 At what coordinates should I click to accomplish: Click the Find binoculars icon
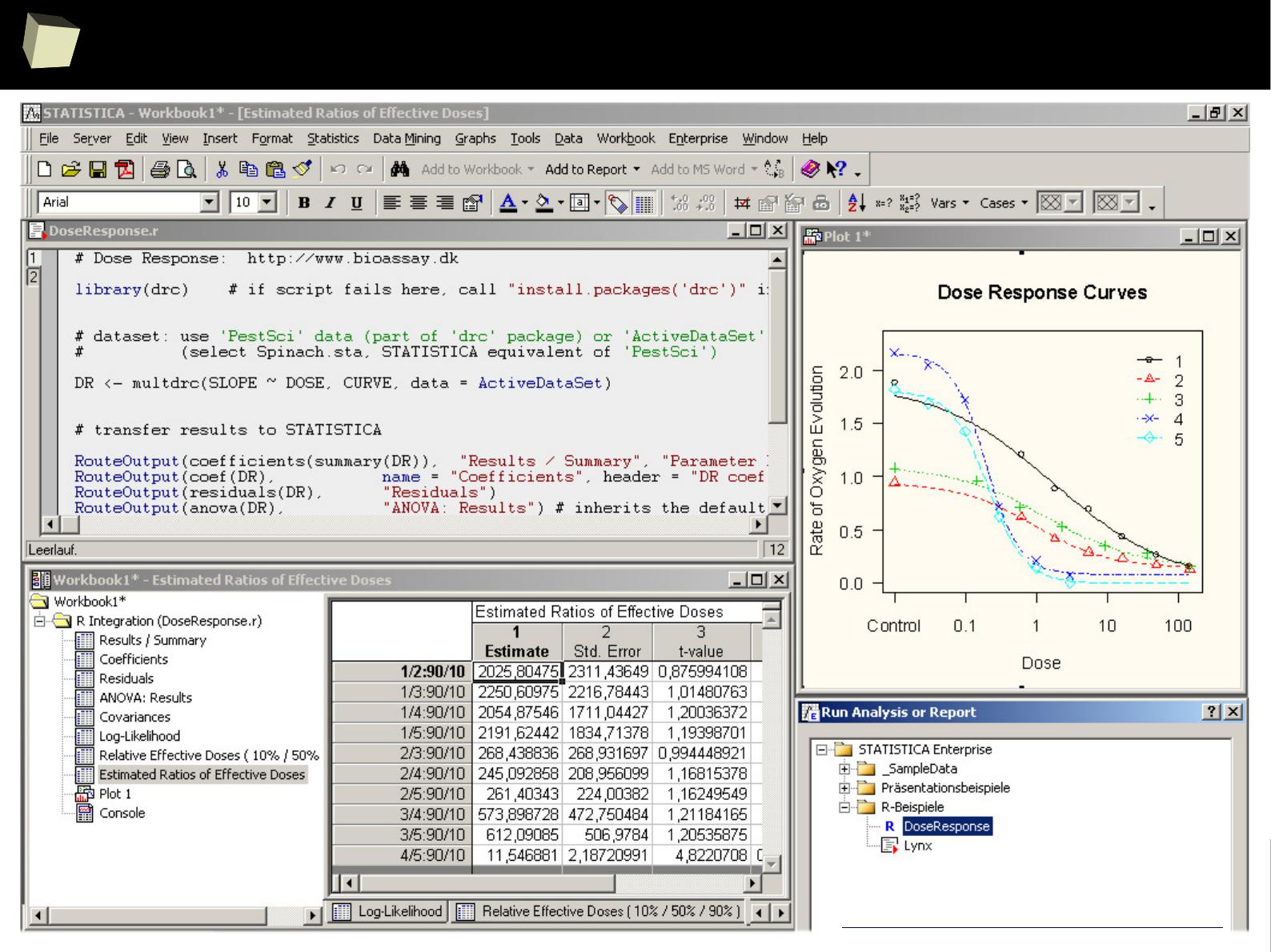(x=400, y=170)
